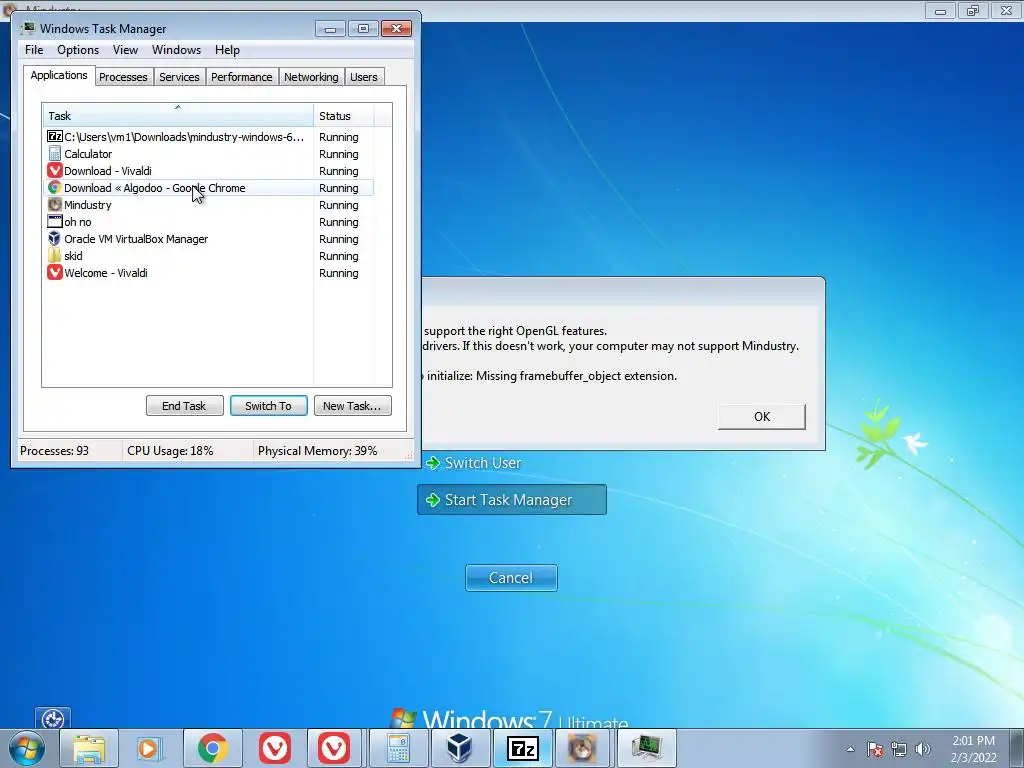Select the 7z mindustry-windows task icon
Image resolution: width=1024 pixels, height=768 pixels.
[55, 136]
